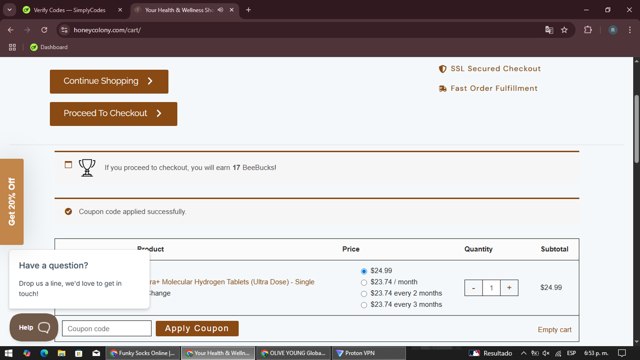The height and width of the screenshot is (360, 640).
Task: Open the Extensions puzzle icon
Action: point(588,30)
